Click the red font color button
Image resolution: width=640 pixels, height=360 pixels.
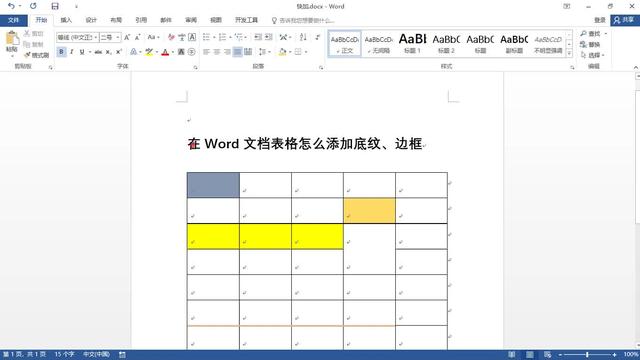click(165, 52)
